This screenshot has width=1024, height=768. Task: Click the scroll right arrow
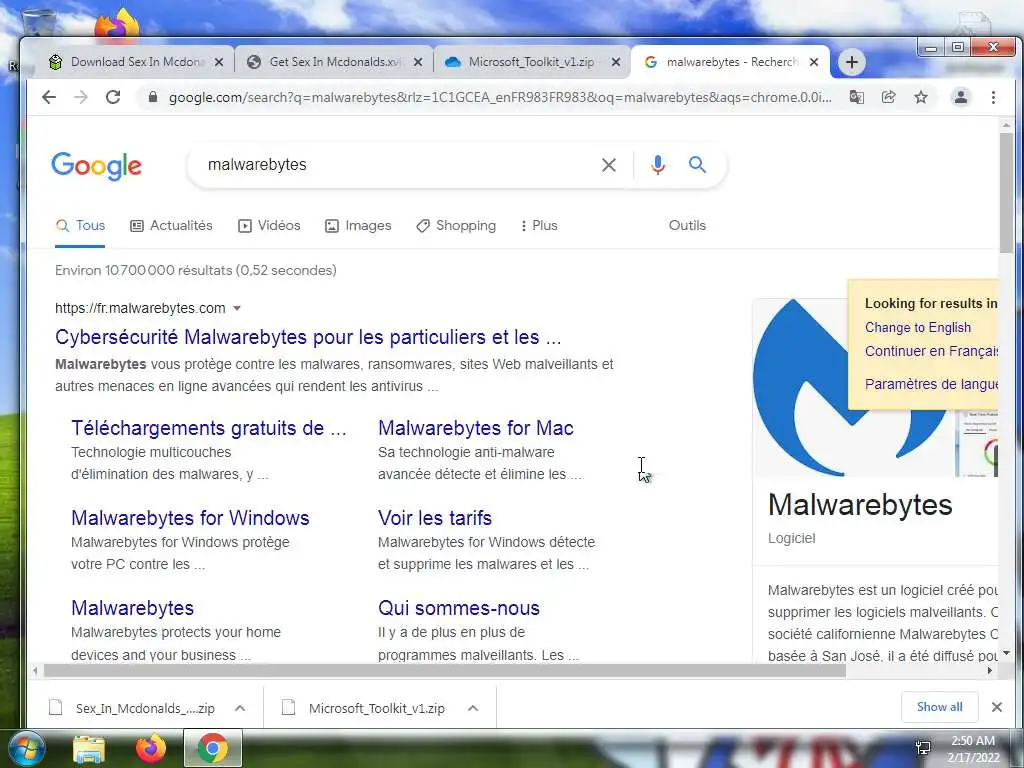pos(990,671)
